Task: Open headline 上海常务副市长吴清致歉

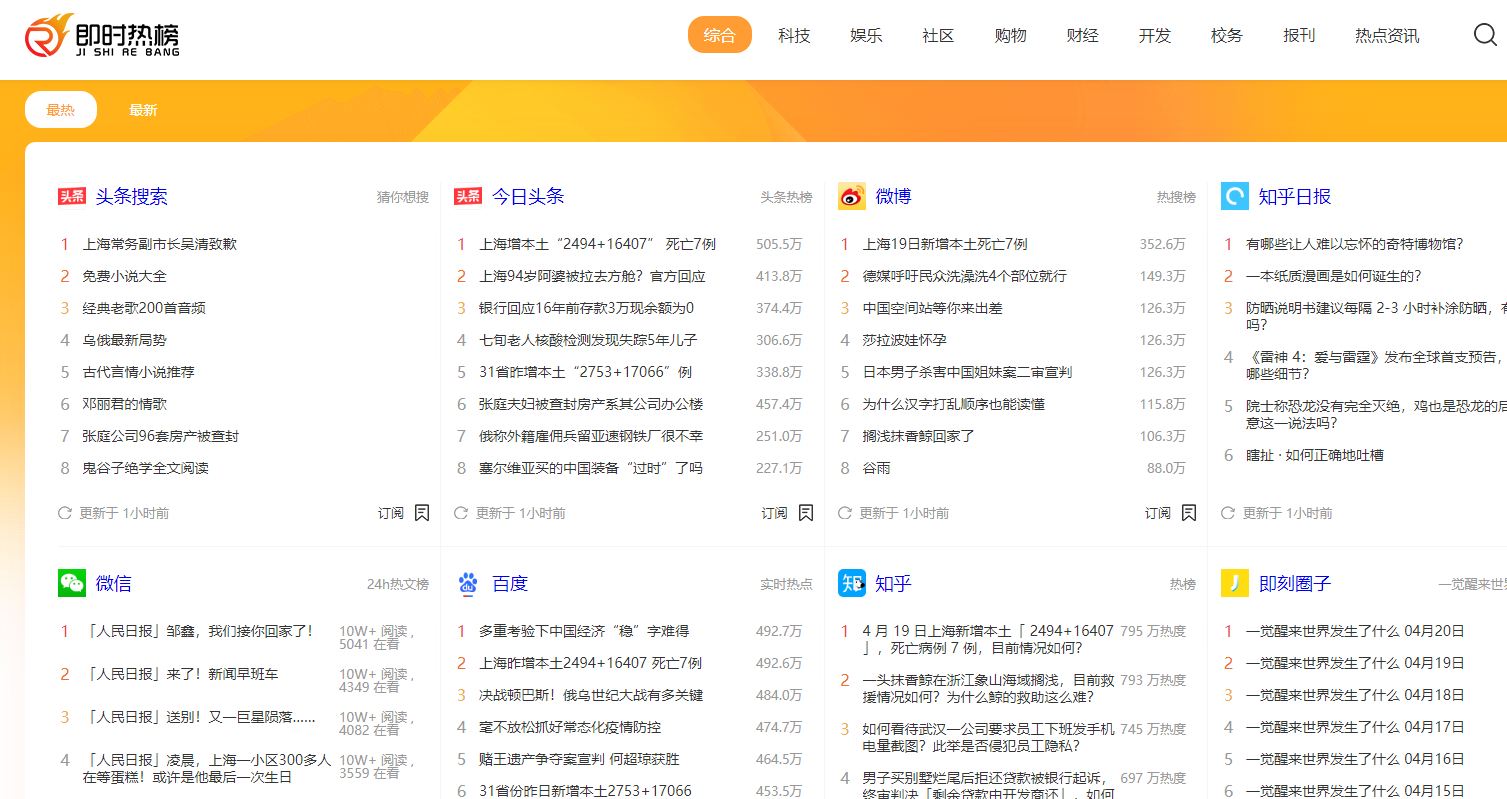Action: tap(160, 244)
